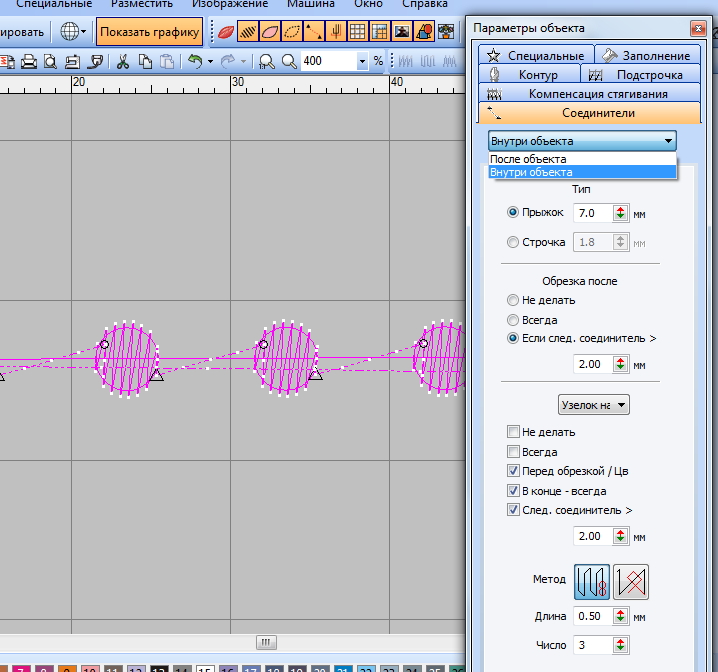Viewport: 718px width, 672px height.
Task: Open the Машина menu
Action: (x=311, y=4)
